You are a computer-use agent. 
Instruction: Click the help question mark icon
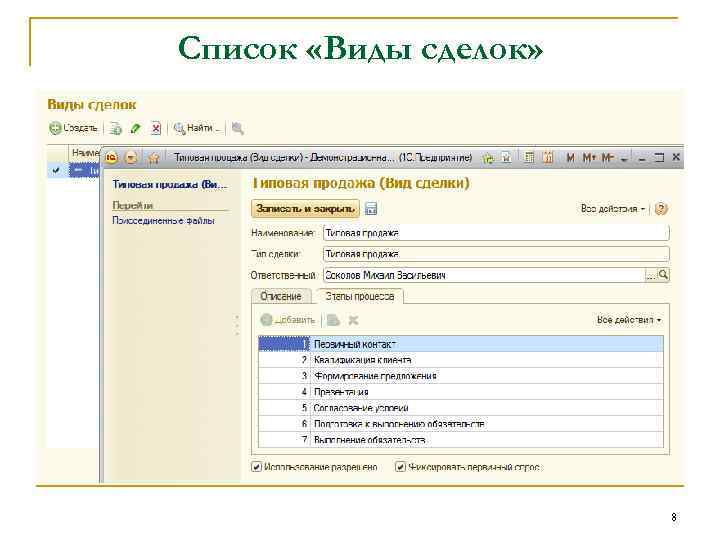[661, 209]
